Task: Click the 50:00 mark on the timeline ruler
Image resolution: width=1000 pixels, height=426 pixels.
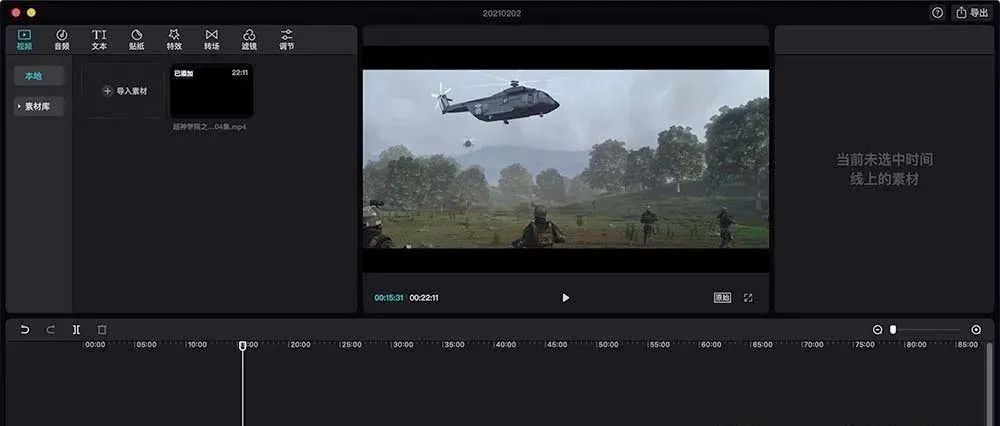Action: 608,345
